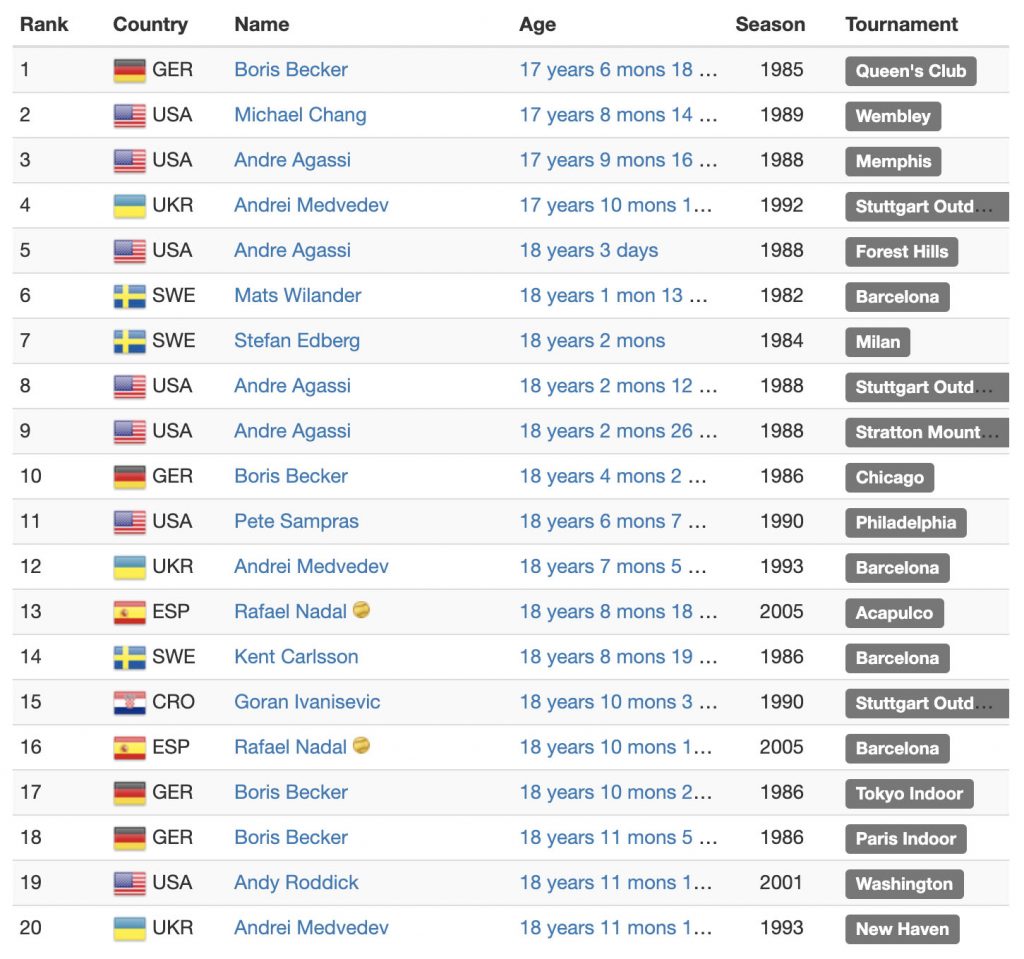Click the age link '18 years 3 days'
This screenshot has height=959, width=1024.
tap(588, 250)
